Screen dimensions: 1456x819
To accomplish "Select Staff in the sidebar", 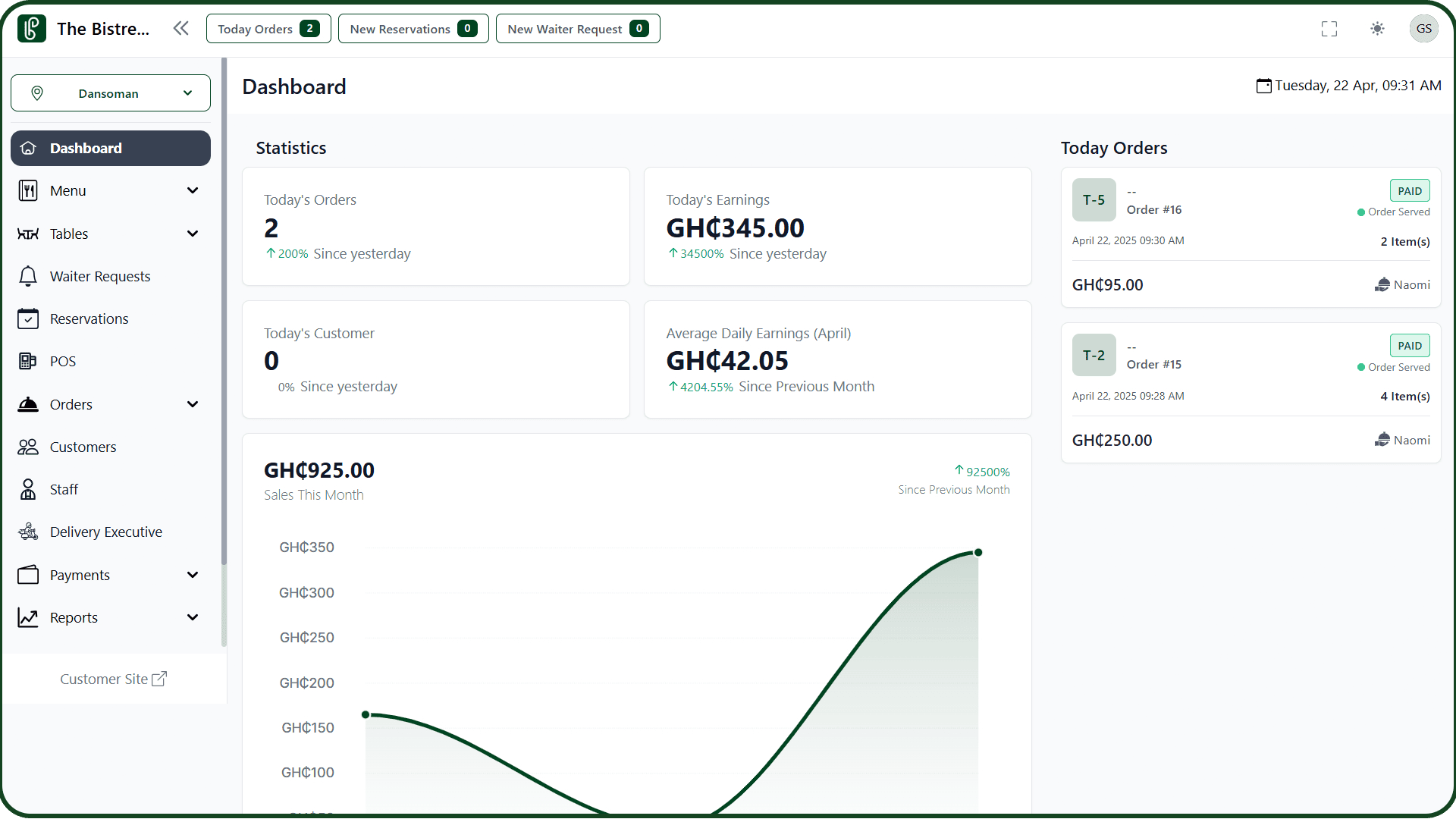I will (64, 489).
